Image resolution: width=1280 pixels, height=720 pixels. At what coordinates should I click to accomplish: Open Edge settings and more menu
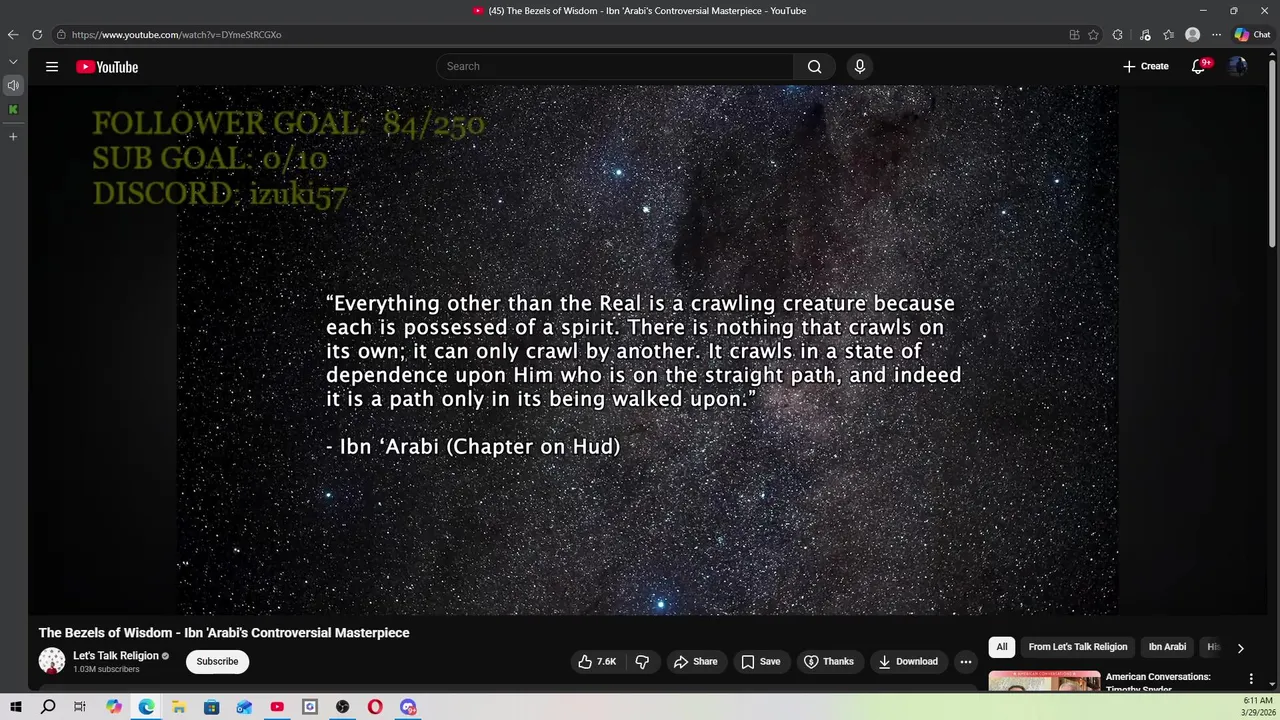[x=1216, y=35]
